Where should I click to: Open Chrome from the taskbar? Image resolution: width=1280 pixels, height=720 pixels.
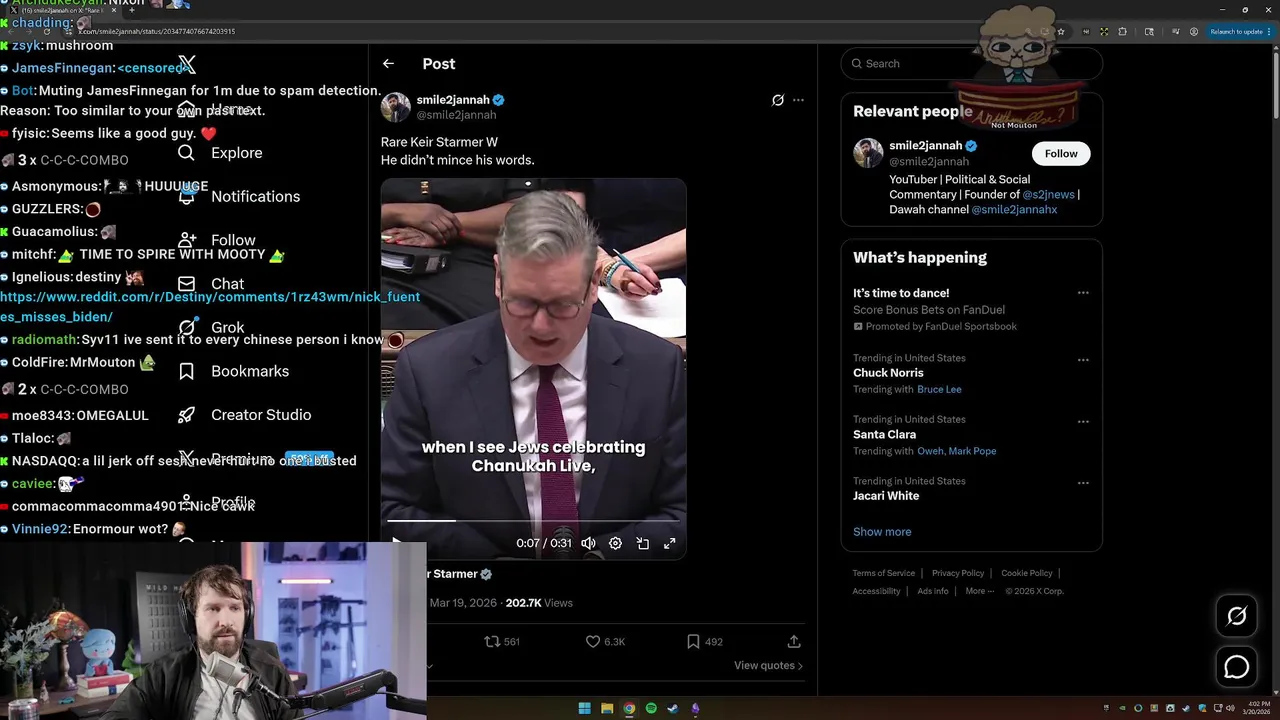[x=629, y=708]
